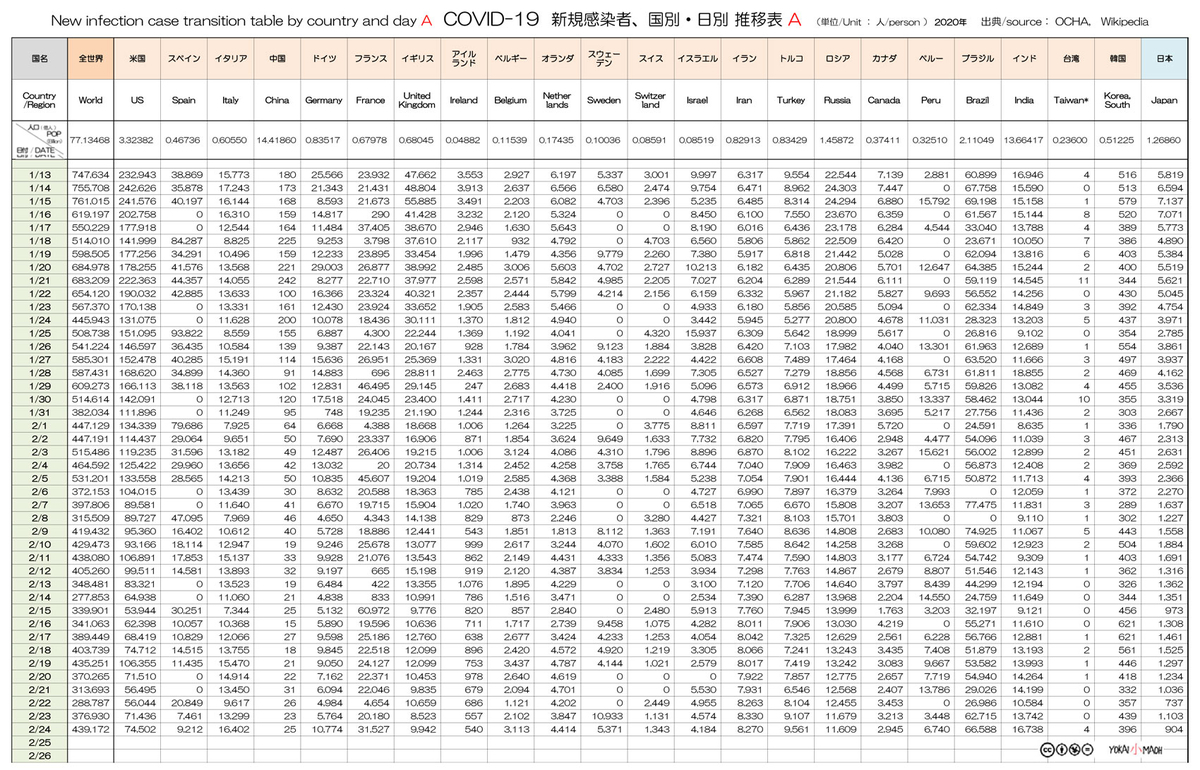1200x770 pixels.
Task: Select the 'Korea, South' column header
Action: (1117, 100)
